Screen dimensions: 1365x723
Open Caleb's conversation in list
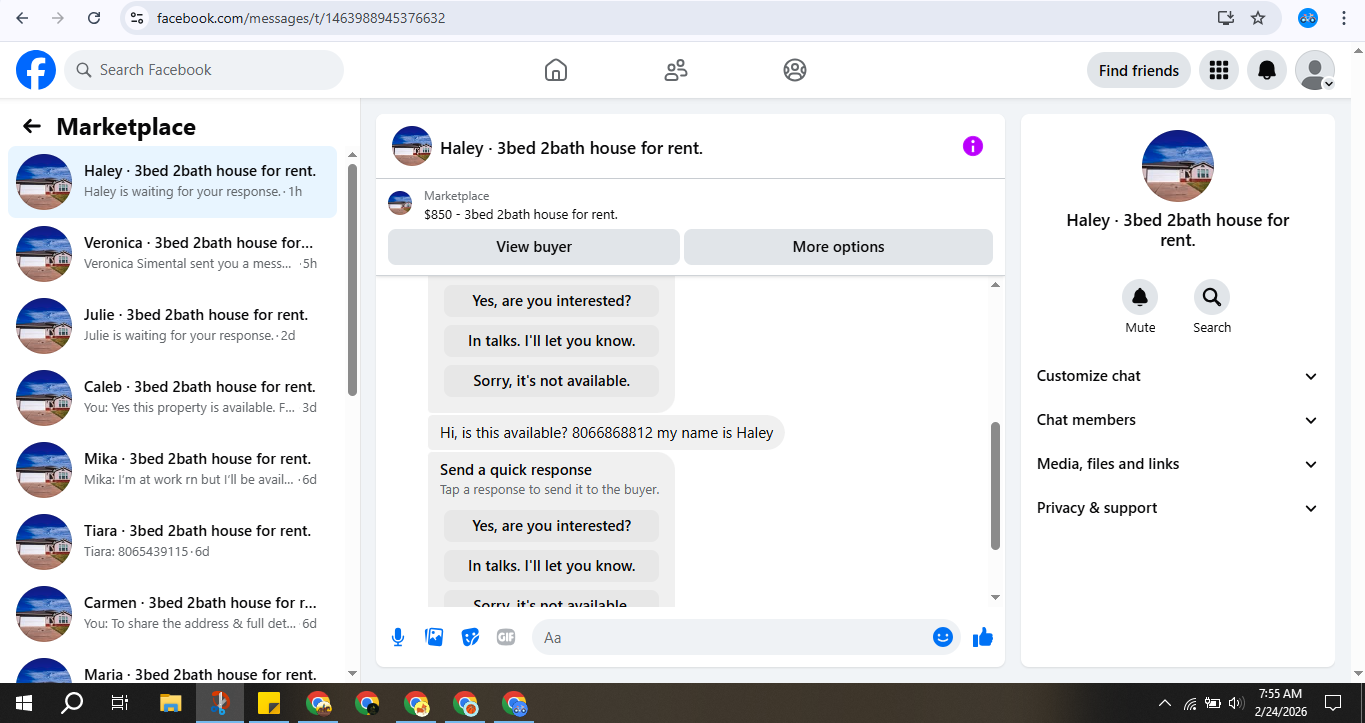172,398
